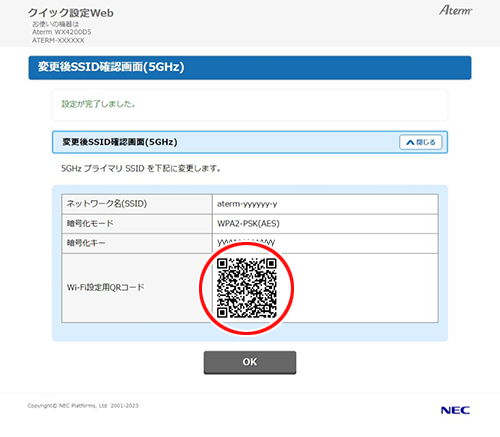
Task: Click the ATERM-XXXXXX device identifier text
Action: click(x=58, y=40)
